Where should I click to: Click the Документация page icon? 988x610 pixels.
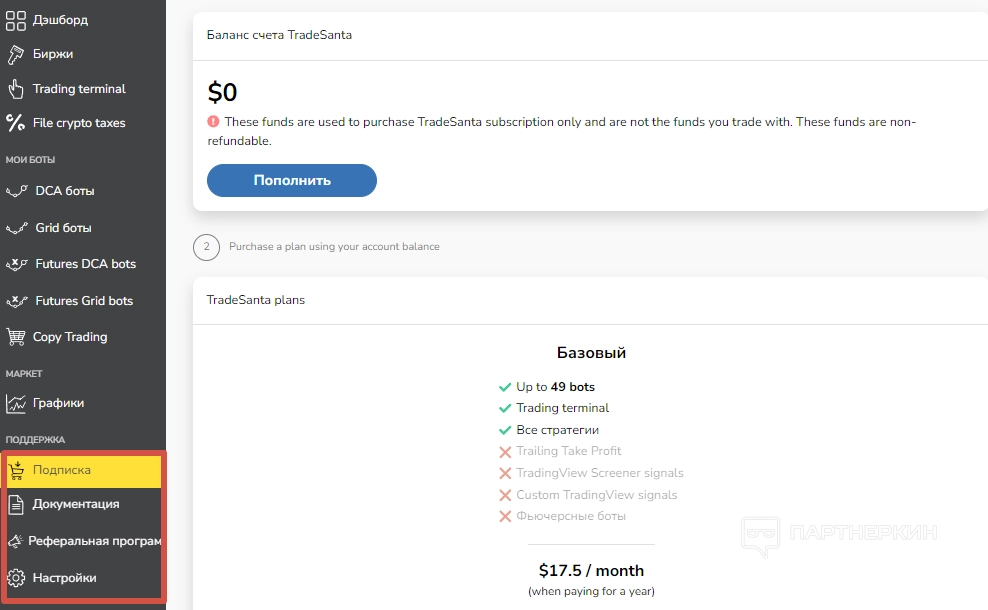click(16, 504)
